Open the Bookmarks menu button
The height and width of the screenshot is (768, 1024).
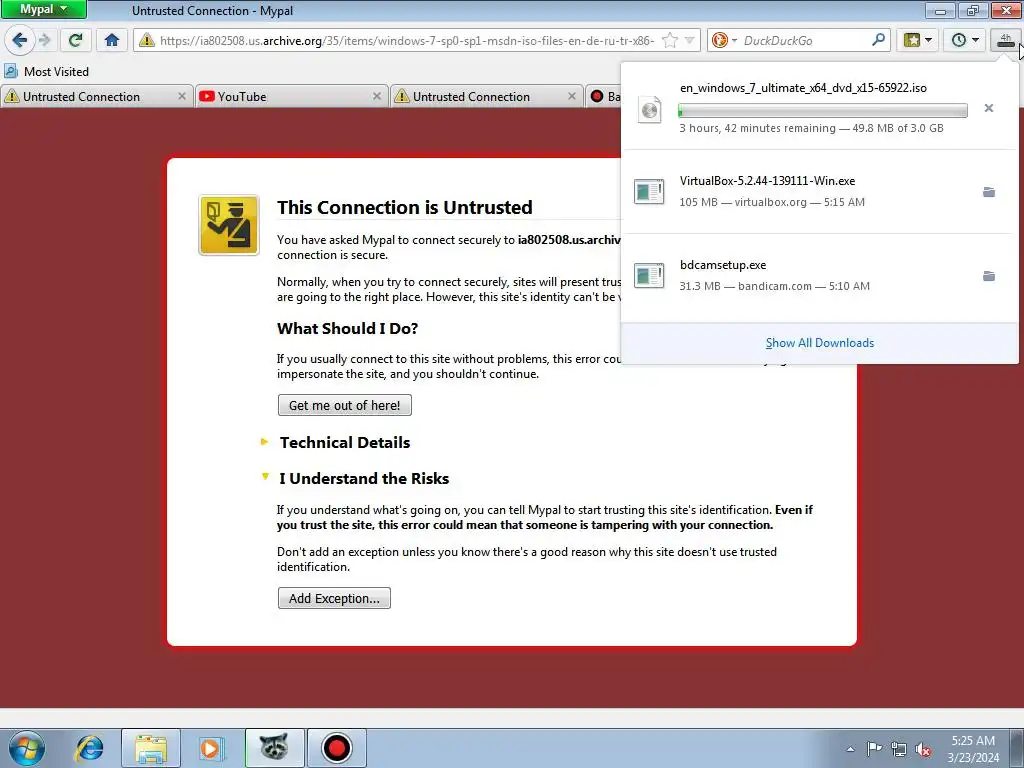click(x=917, y=40)
